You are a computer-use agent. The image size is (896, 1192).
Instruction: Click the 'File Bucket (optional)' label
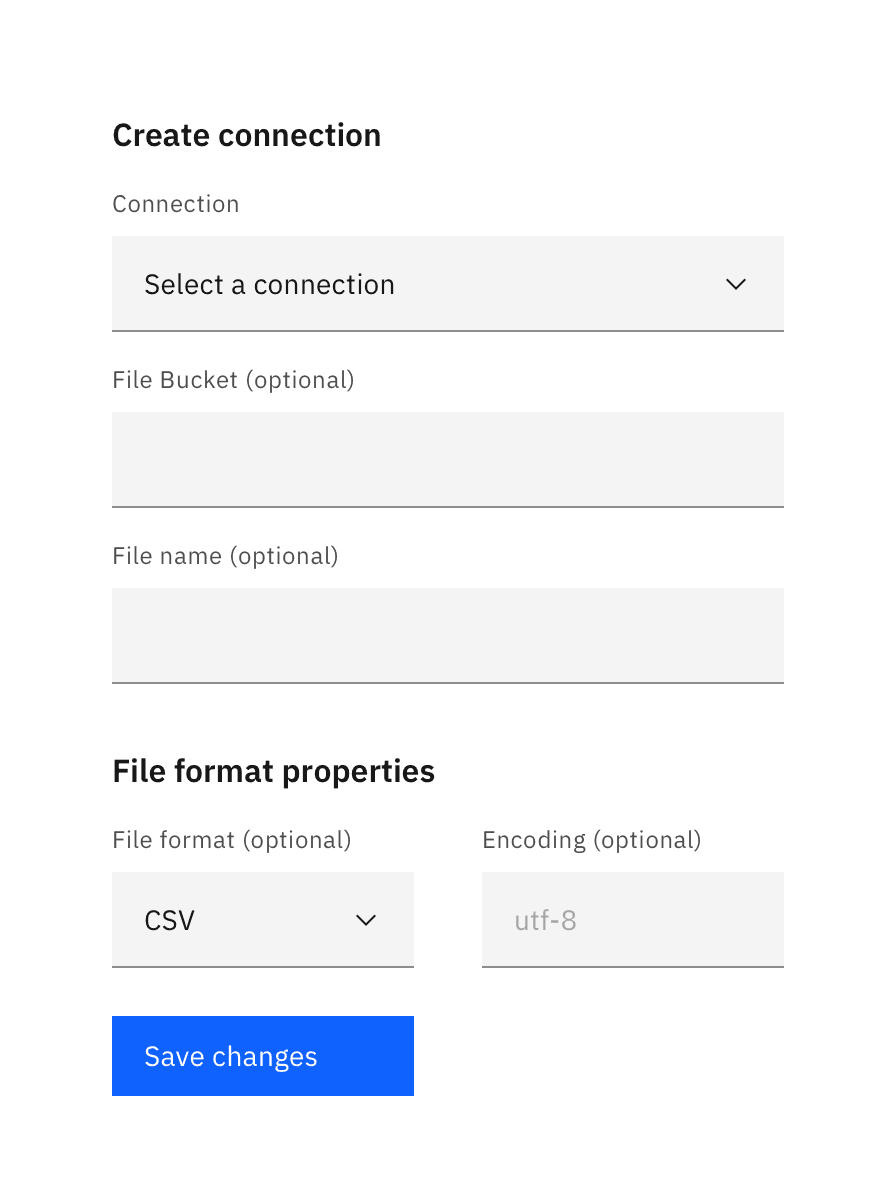coord(233,380)
